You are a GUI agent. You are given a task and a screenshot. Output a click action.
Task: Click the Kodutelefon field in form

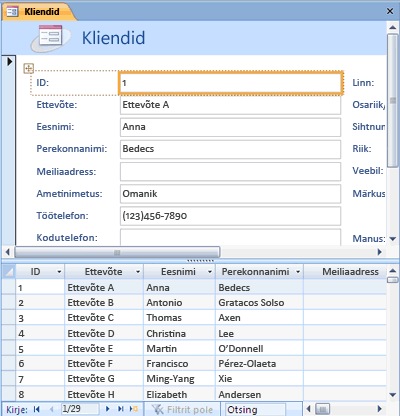[230, 237]
